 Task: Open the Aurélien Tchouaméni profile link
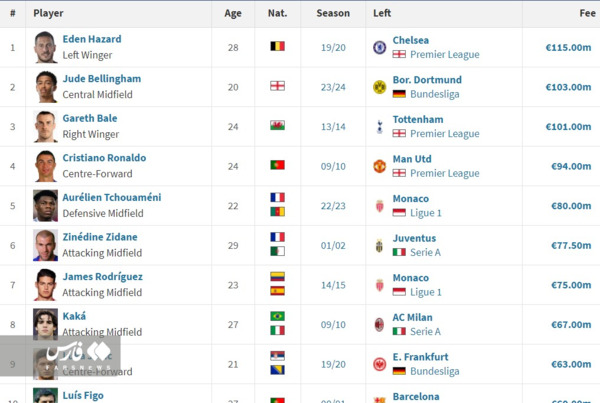112,197
